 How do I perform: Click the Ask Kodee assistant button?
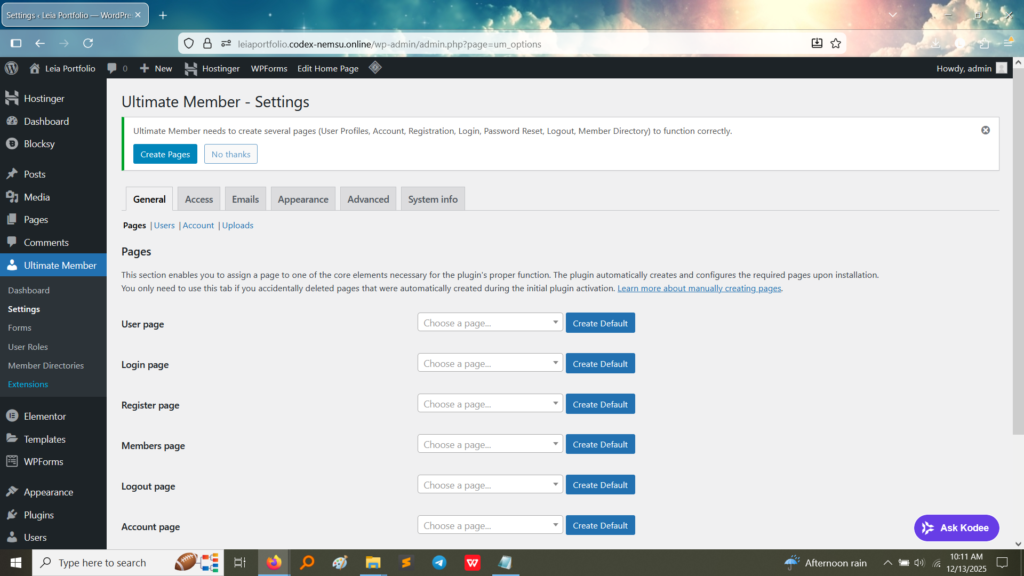pyautogui.click(x=956, y=528)
